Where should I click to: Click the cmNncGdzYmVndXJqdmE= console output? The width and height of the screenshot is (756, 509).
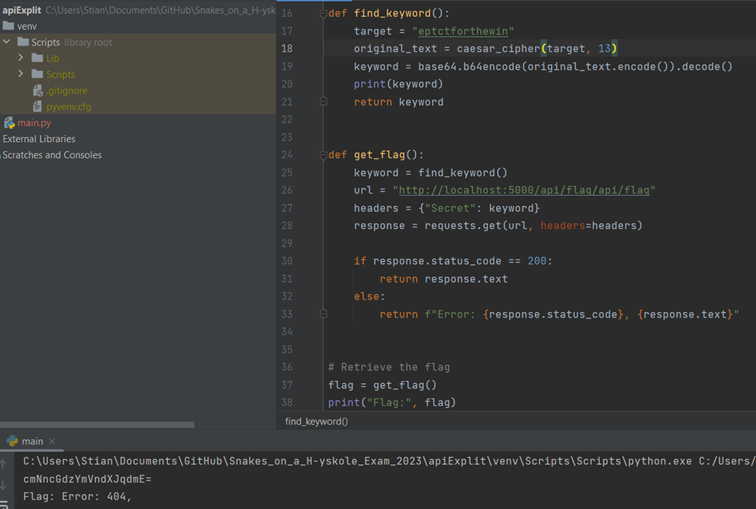87,479
